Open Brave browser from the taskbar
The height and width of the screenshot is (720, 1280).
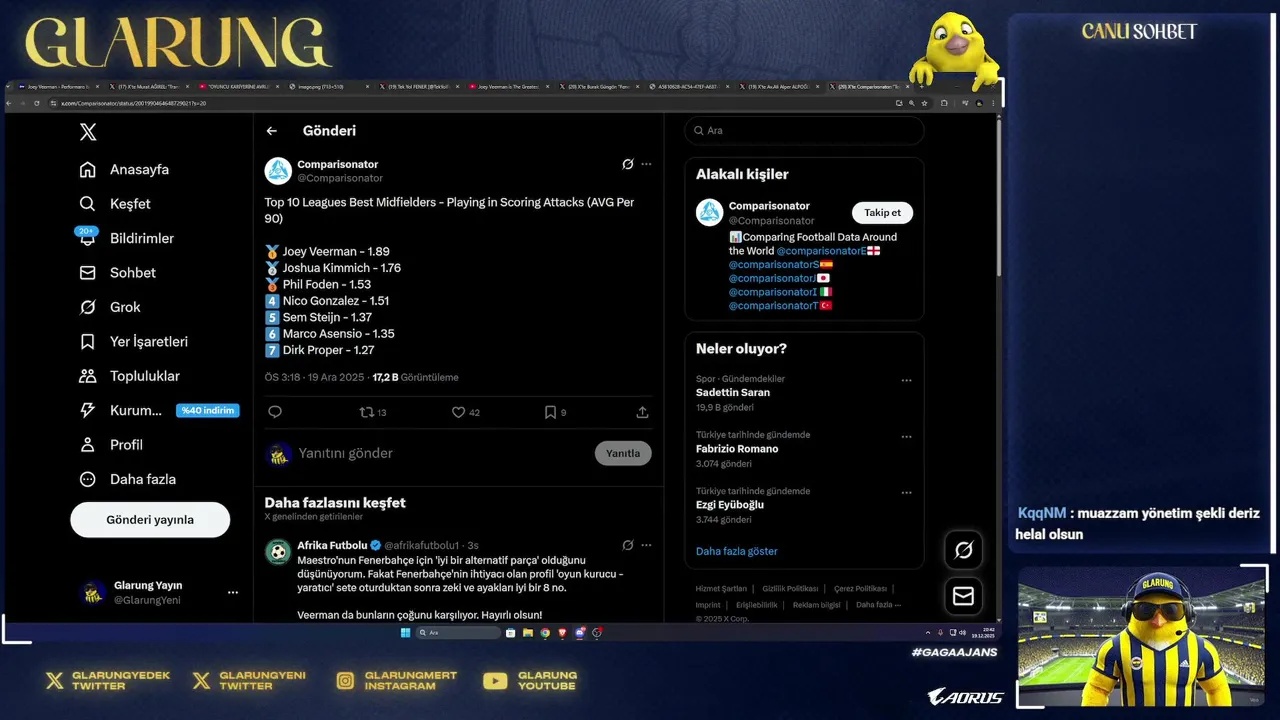(x=562, y=633)
